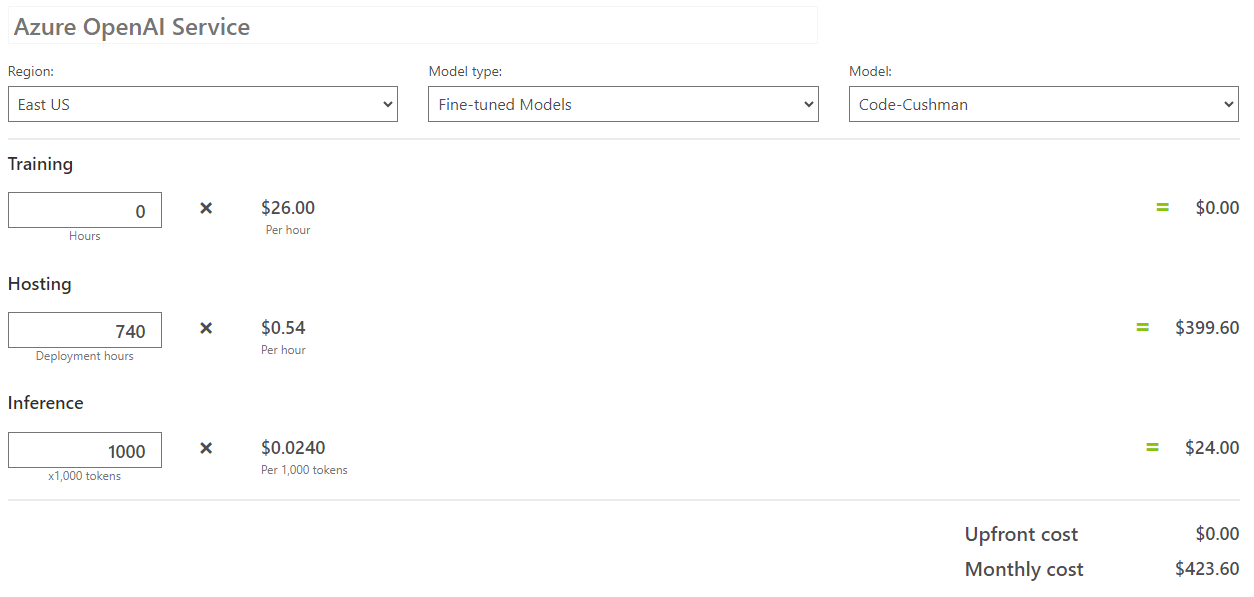Image resolution: width=1254 pixels, height=597 pixels.
Task: Focus the Hosting deployment hours input
Action: (x=85, y=330)
